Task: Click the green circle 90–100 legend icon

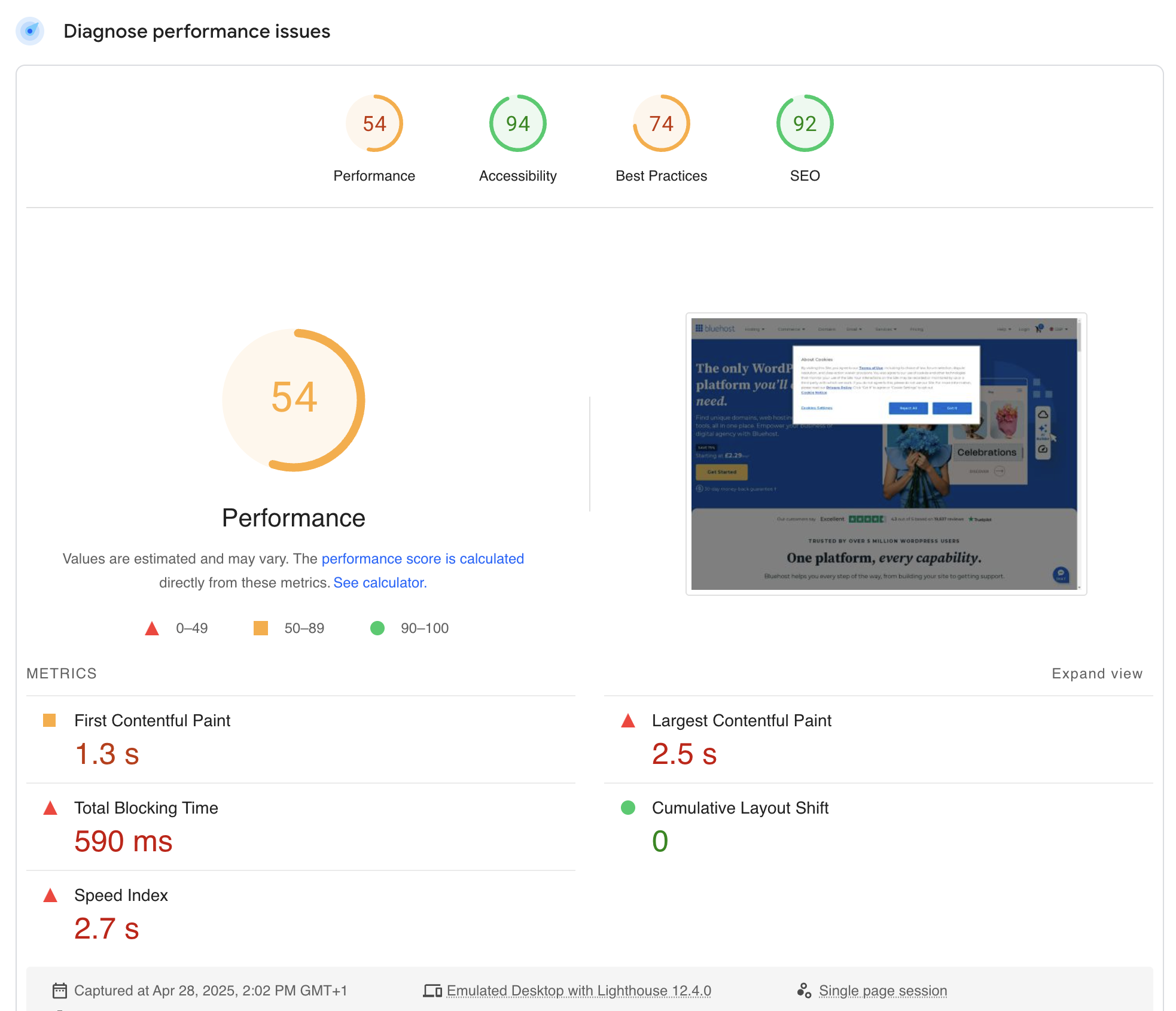Action: point(377,628)
